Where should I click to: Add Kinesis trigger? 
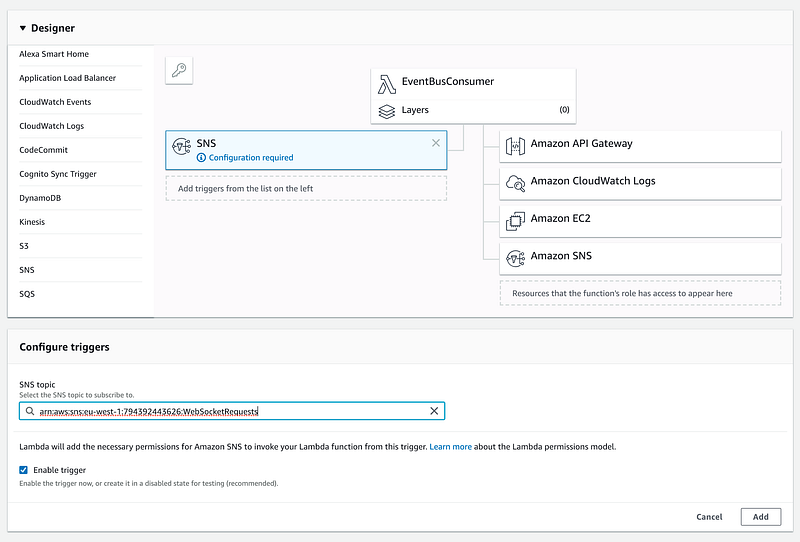coord(32,222)
